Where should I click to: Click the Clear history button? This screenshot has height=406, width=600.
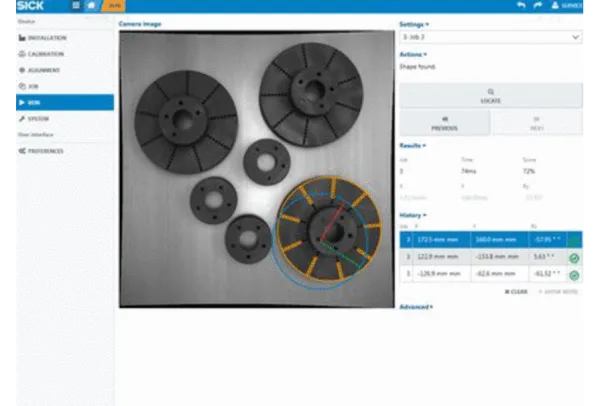coord(516,292)
